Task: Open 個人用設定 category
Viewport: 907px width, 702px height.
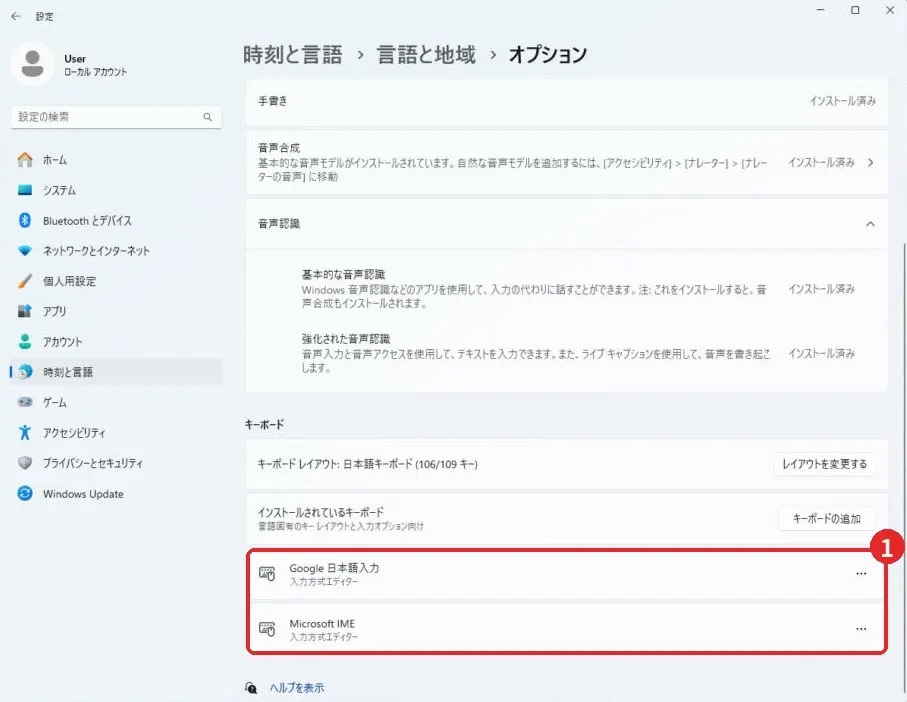Action: pos(116,281)
